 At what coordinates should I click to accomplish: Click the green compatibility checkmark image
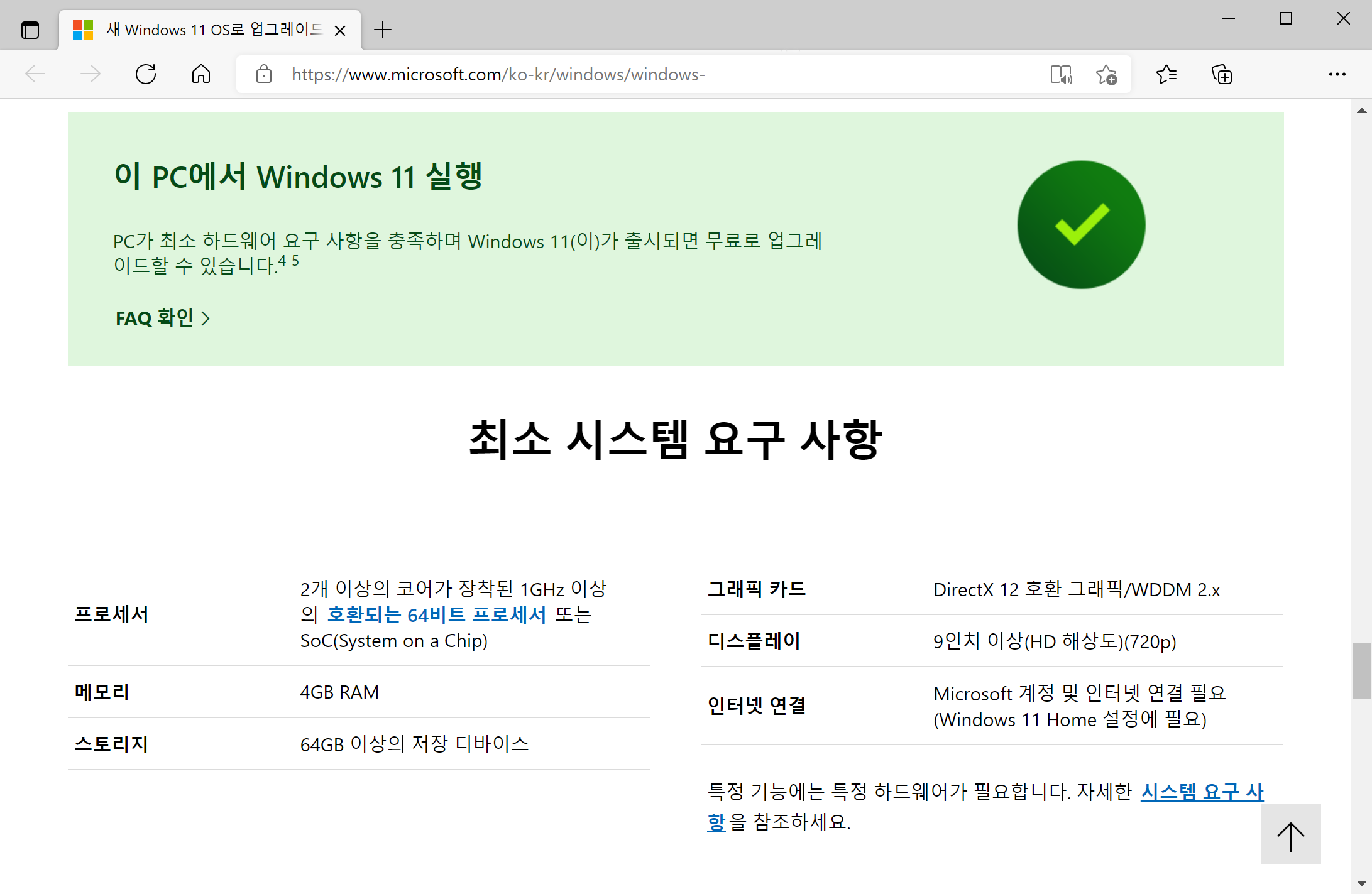point(1081,225)
